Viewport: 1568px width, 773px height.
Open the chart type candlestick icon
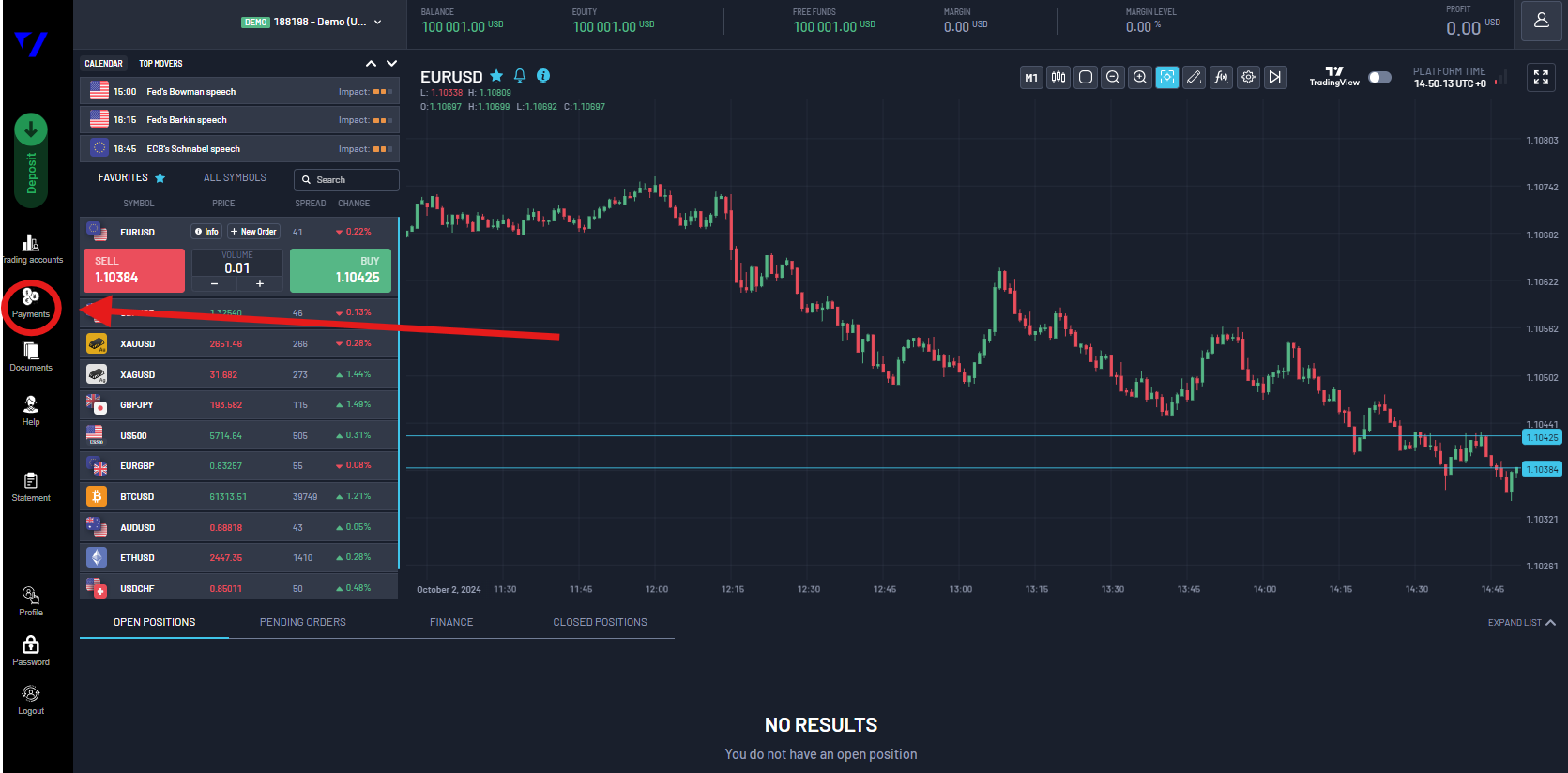tap(1058, 77)
